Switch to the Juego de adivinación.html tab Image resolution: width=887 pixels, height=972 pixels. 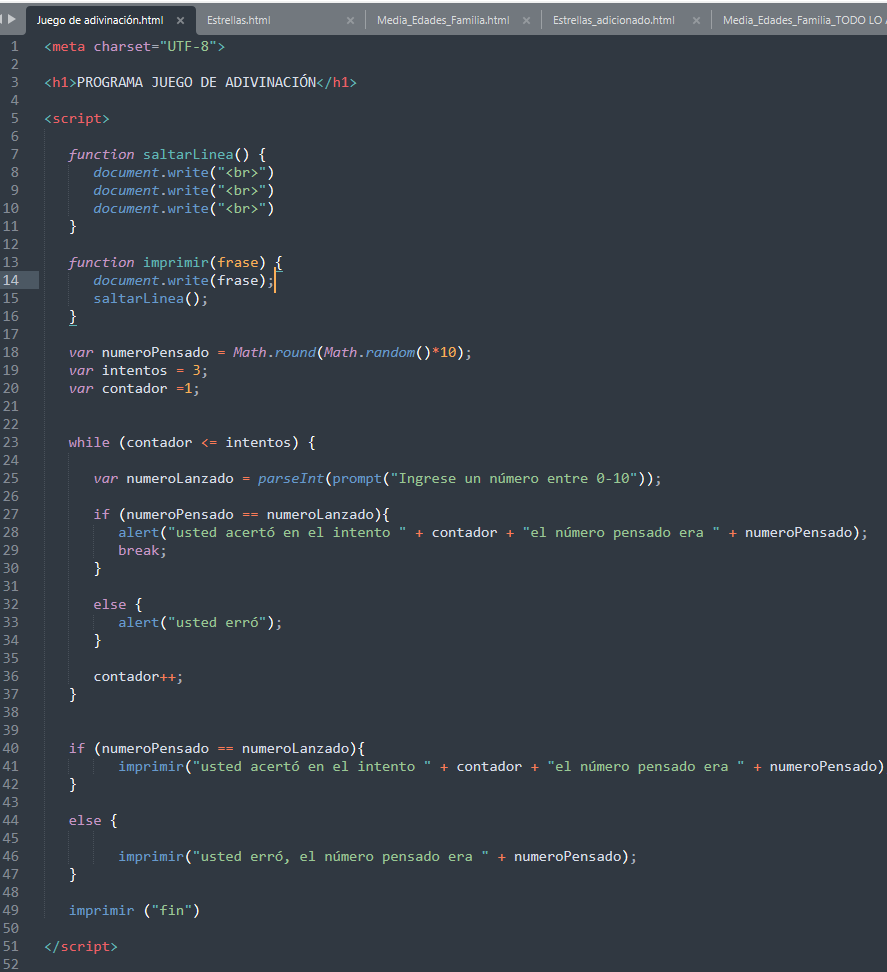click(x=100, y=20)
